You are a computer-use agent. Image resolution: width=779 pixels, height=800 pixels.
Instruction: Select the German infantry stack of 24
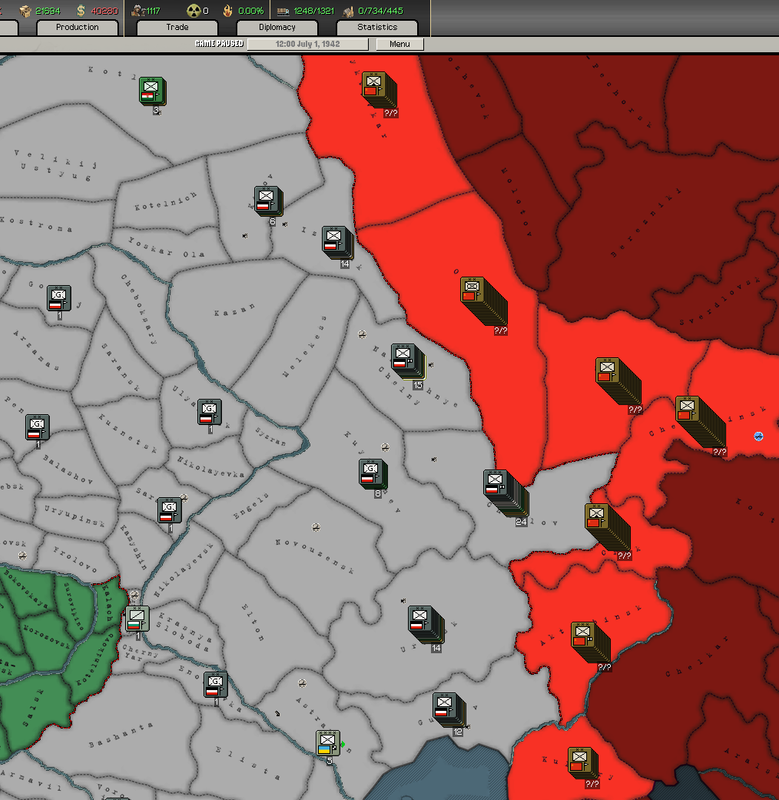point(505,492)
